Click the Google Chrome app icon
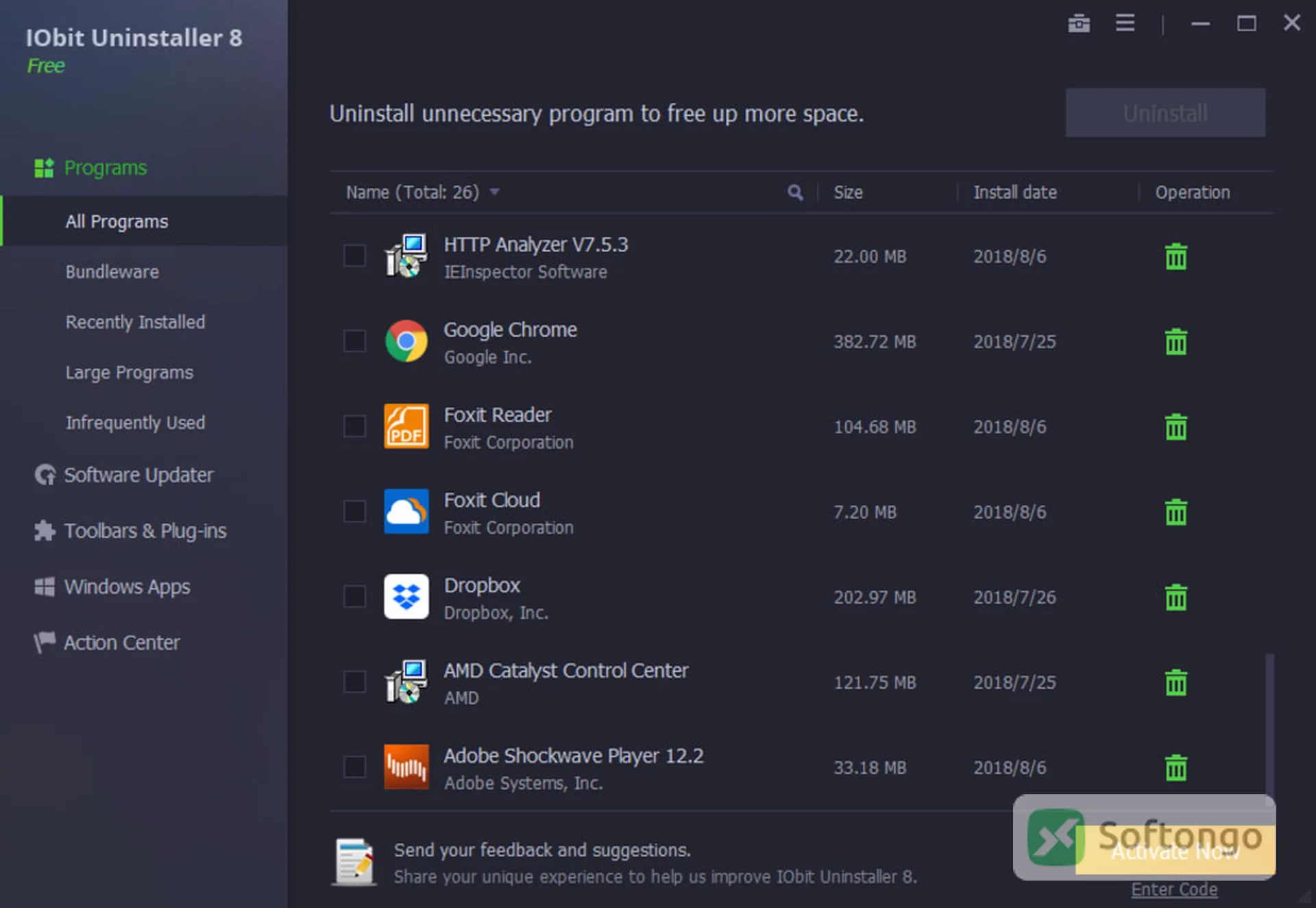Image resolution: width=1316 pixels, height=908 pixels. tap(406, 341)
